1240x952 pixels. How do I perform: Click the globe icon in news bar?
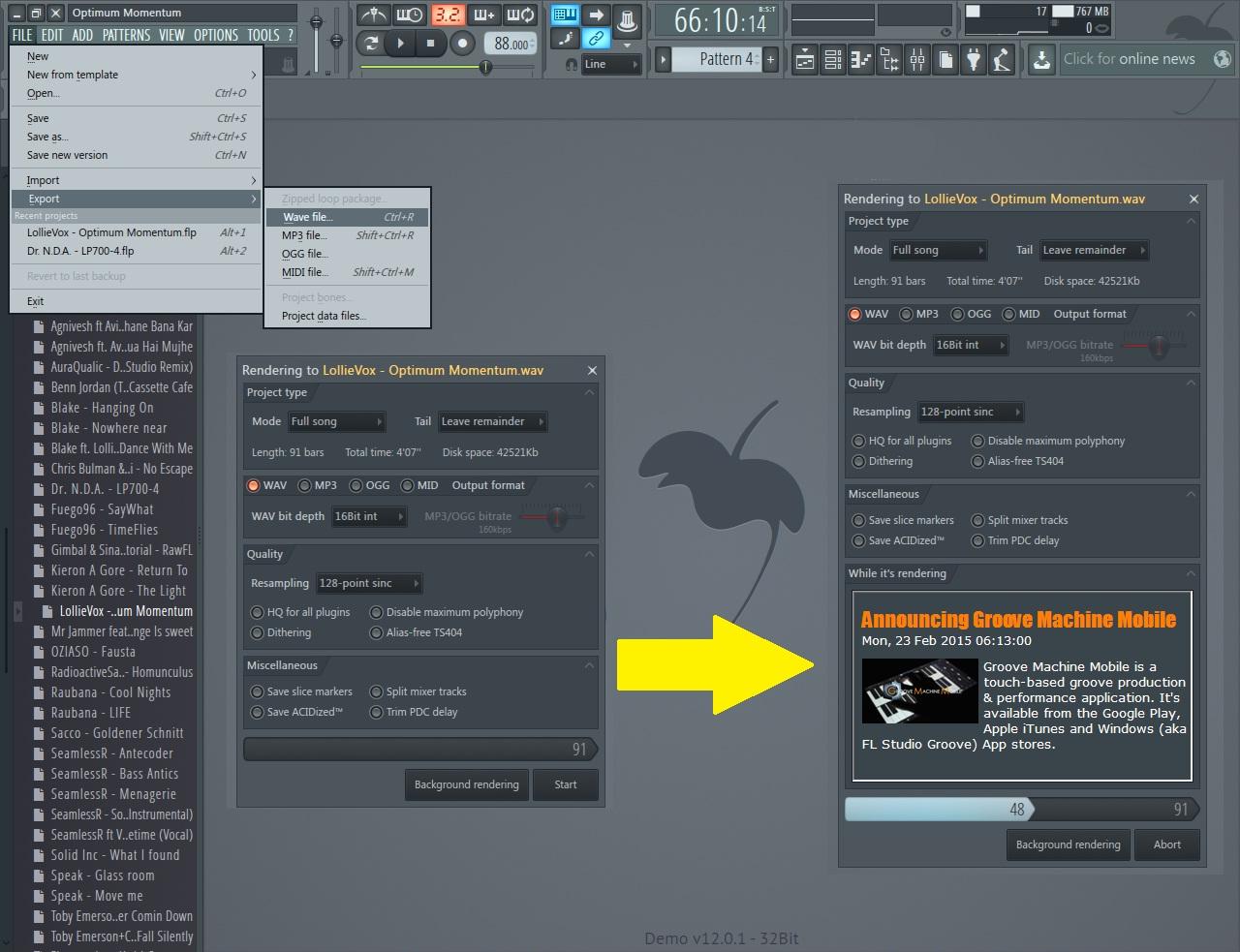[x=1223, y=59]
